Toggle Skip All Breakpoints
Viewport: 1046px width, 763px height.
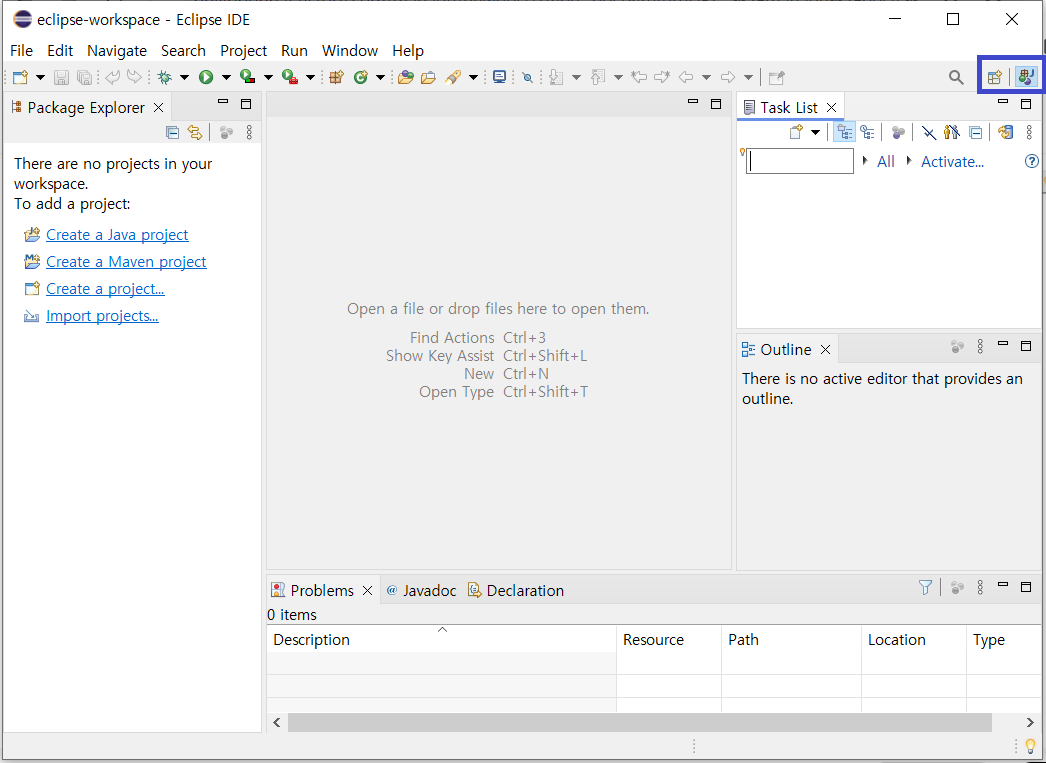point(527,77)
